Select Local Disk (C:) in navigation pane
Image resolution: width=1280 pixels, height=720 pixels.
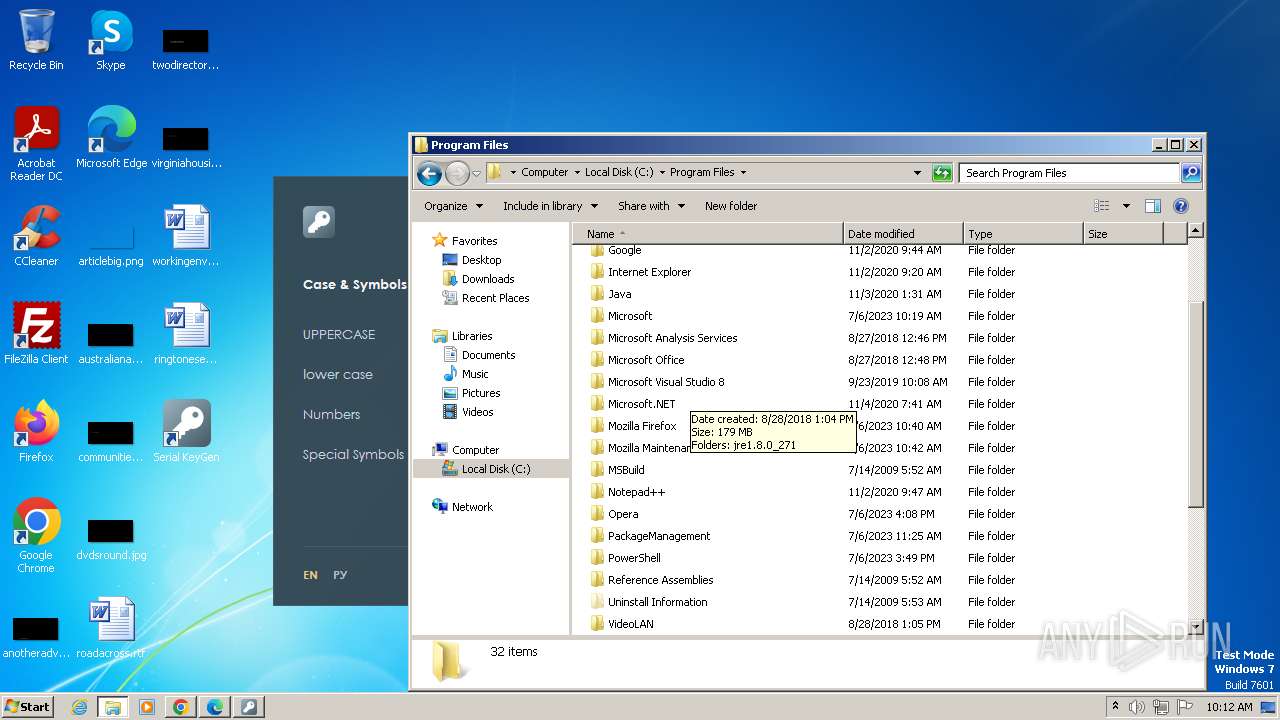(495, 469)
